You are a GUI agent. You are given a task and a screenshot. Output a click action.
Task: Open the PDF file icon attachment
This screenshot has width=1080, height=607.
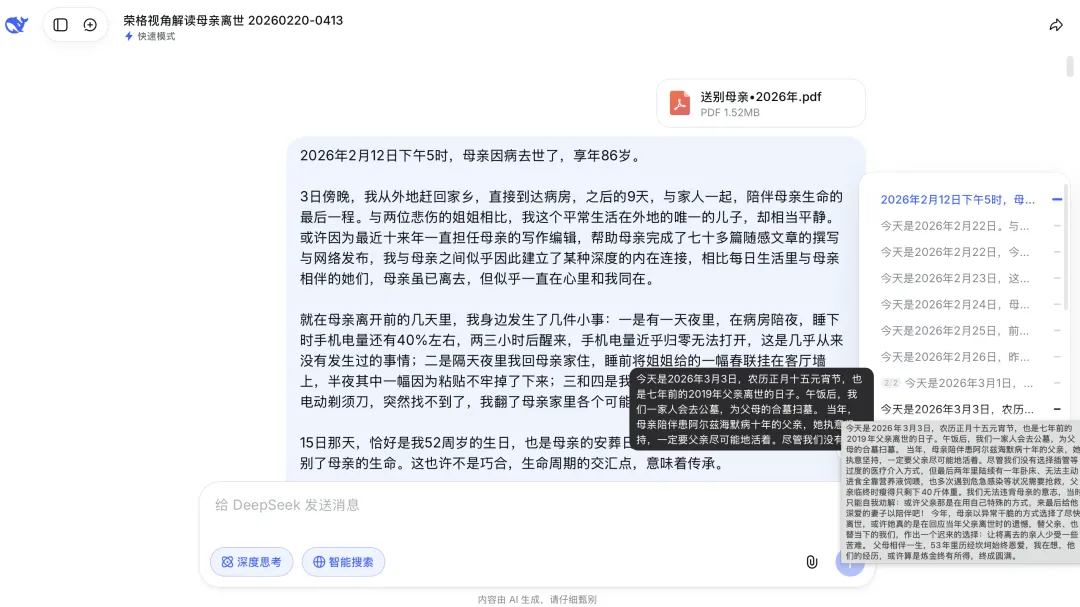point(680,103)
